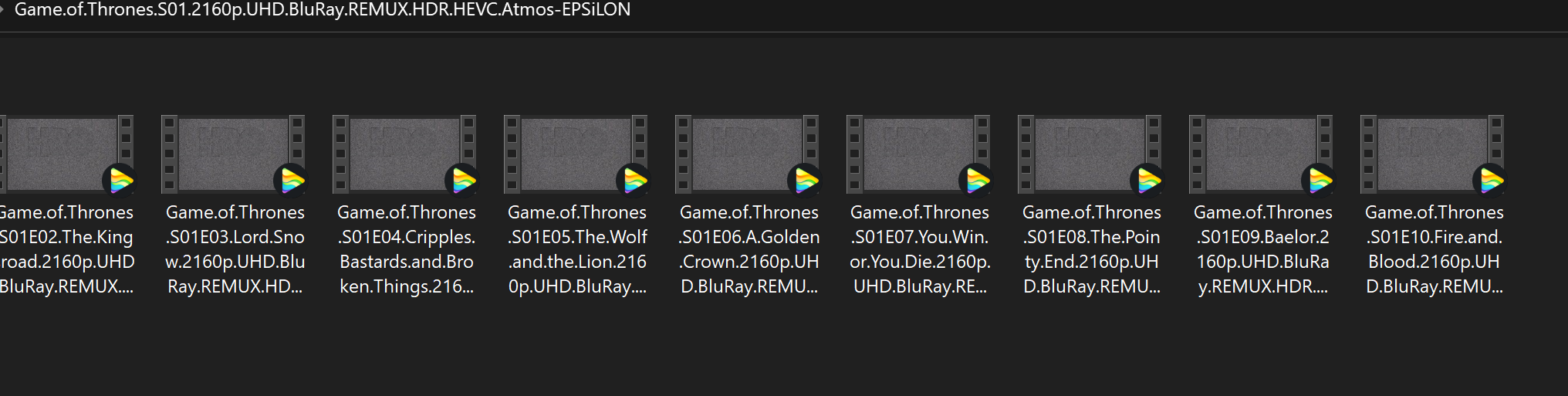This screenshot has width=1568, height=396.
Task: Select the S01E10.Fire.and.Blood file name label
Action: click(x=1434, y=249)
